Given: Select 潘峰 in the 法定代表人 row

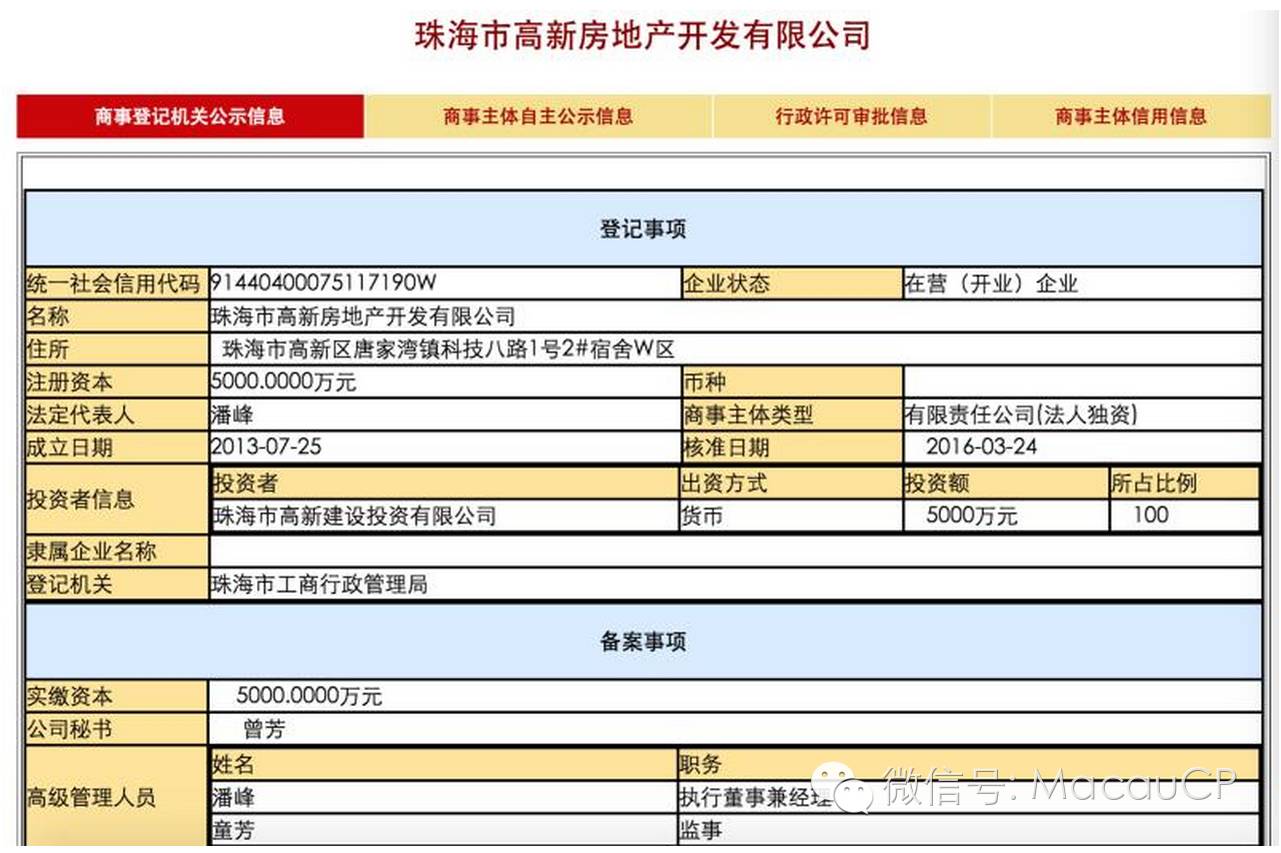Looking at the screenshot, I should (x=233, y=415).
